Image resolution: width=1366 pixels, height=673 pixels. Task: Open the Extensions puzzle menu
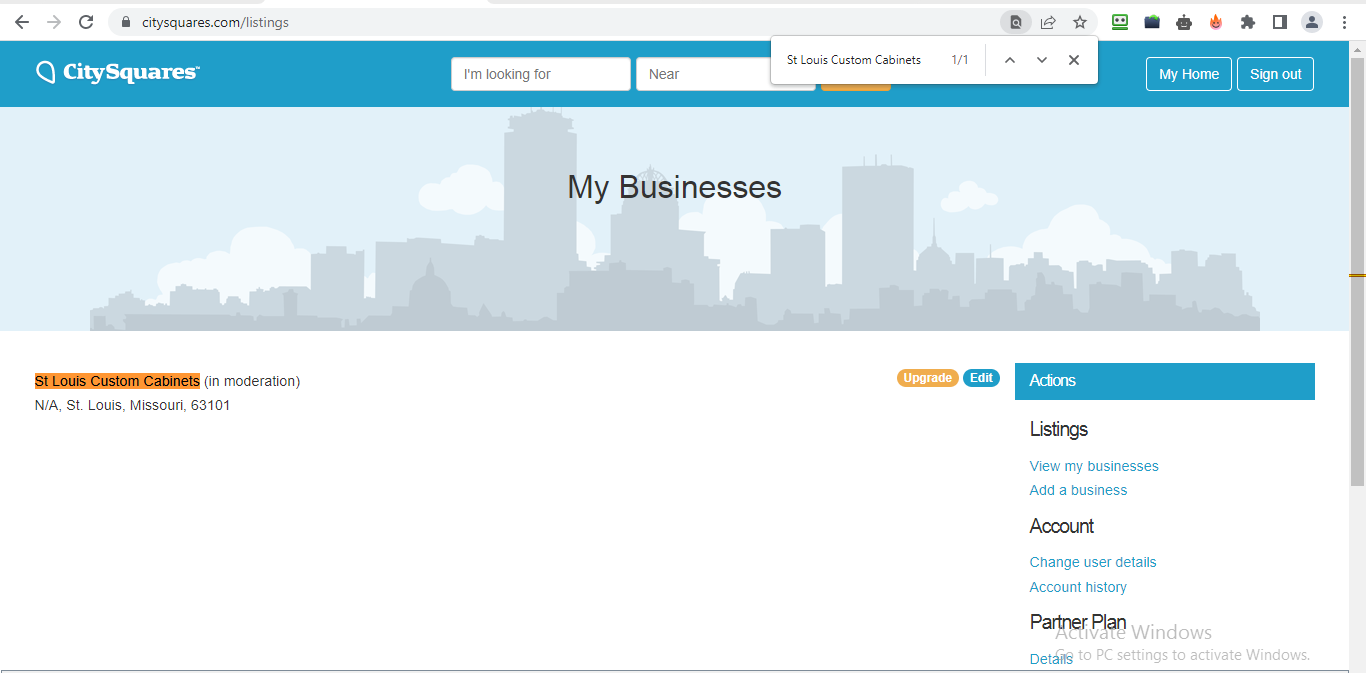click(1247, 22)
